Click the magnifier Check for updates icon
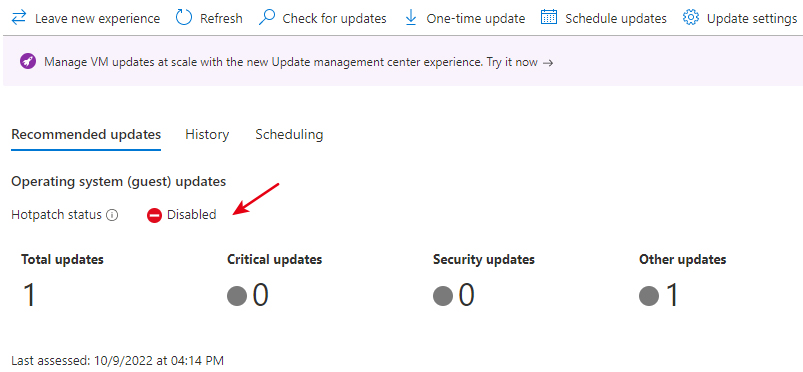The width and height of the screenshot is (803, 372). coord(267,18)
